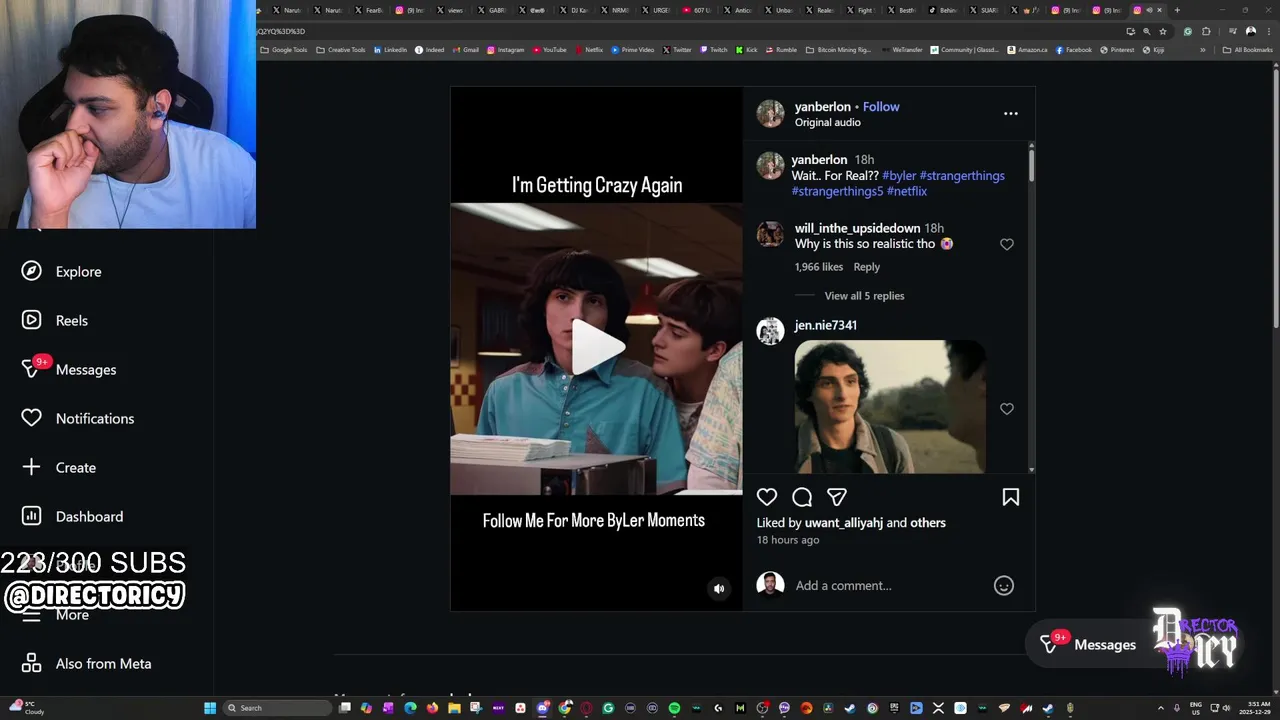
Task: Open the More menu in sidebar
Action: click(56, 615)
